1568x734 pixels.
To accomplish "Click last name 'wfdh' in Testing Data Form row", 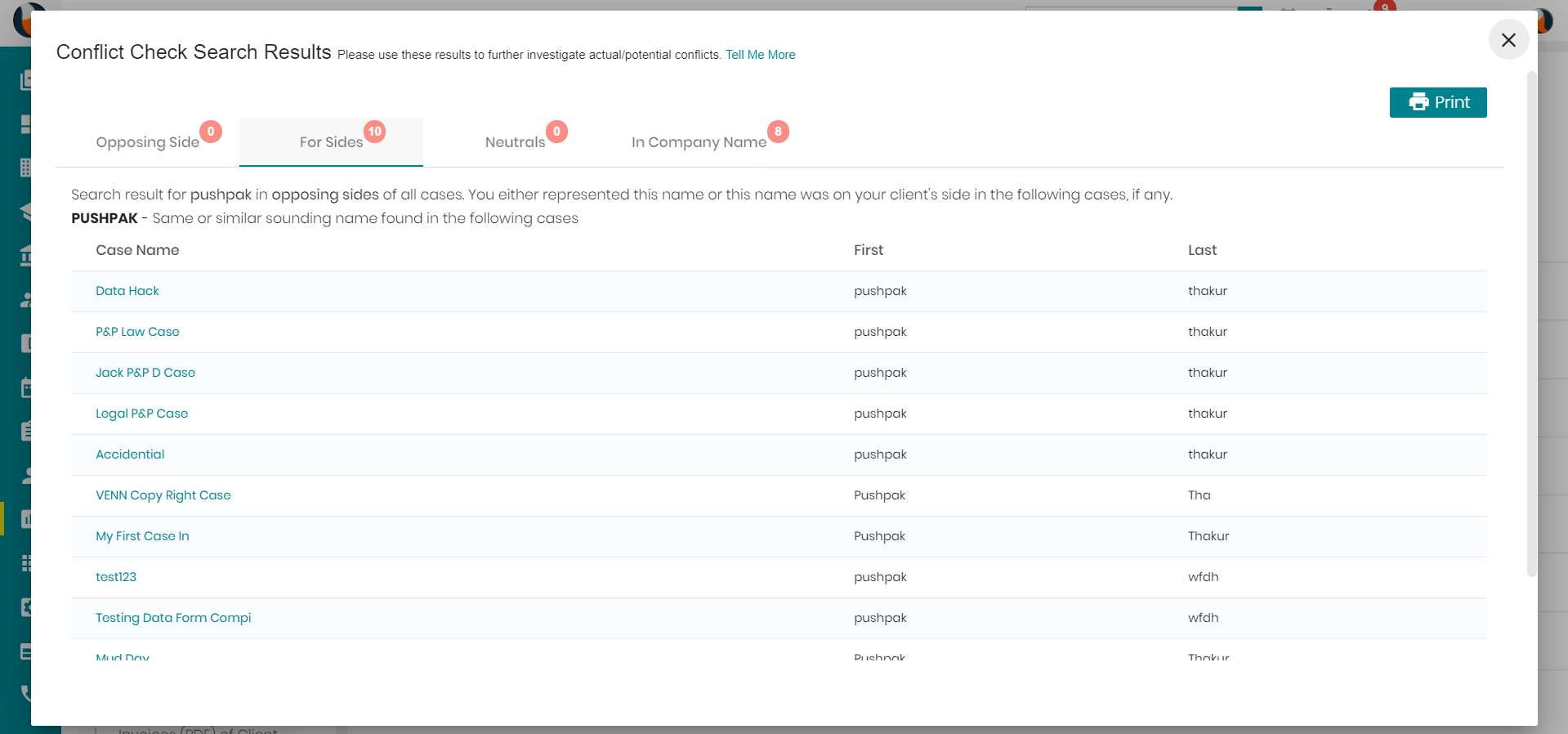I will [1203, 618].
